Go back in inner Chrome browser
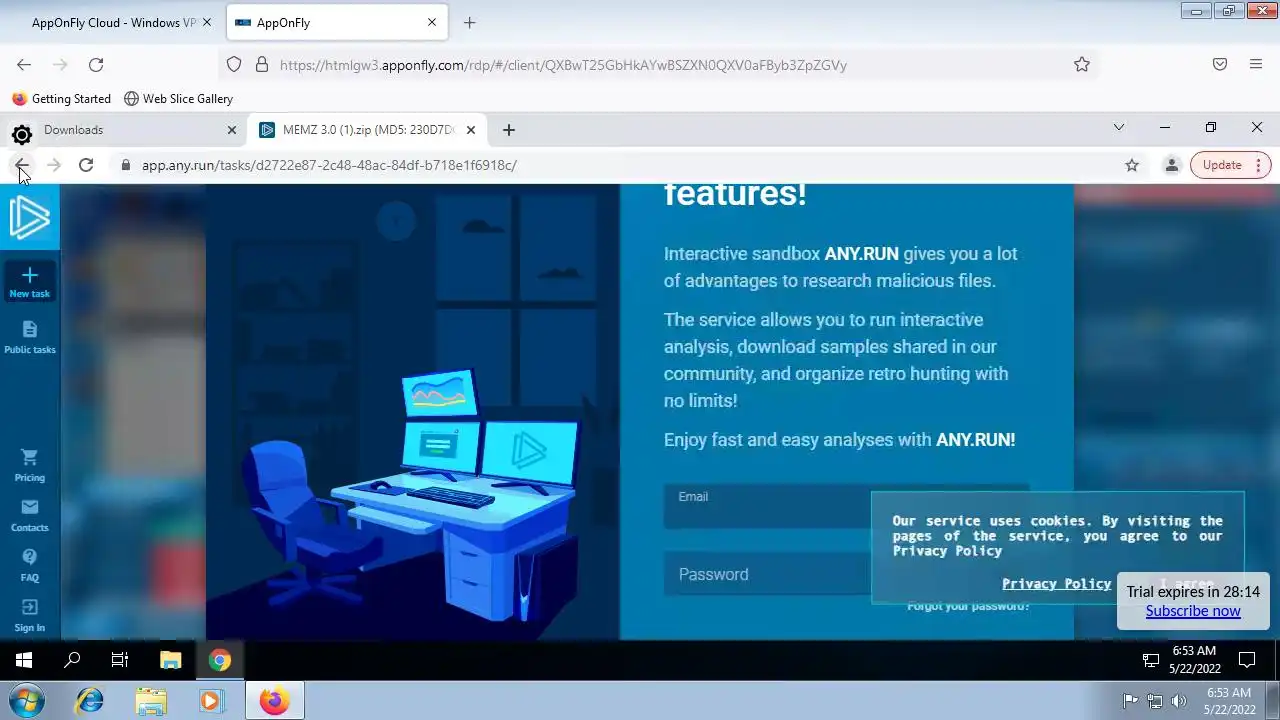1280x720 pixels. click(22, 165)
